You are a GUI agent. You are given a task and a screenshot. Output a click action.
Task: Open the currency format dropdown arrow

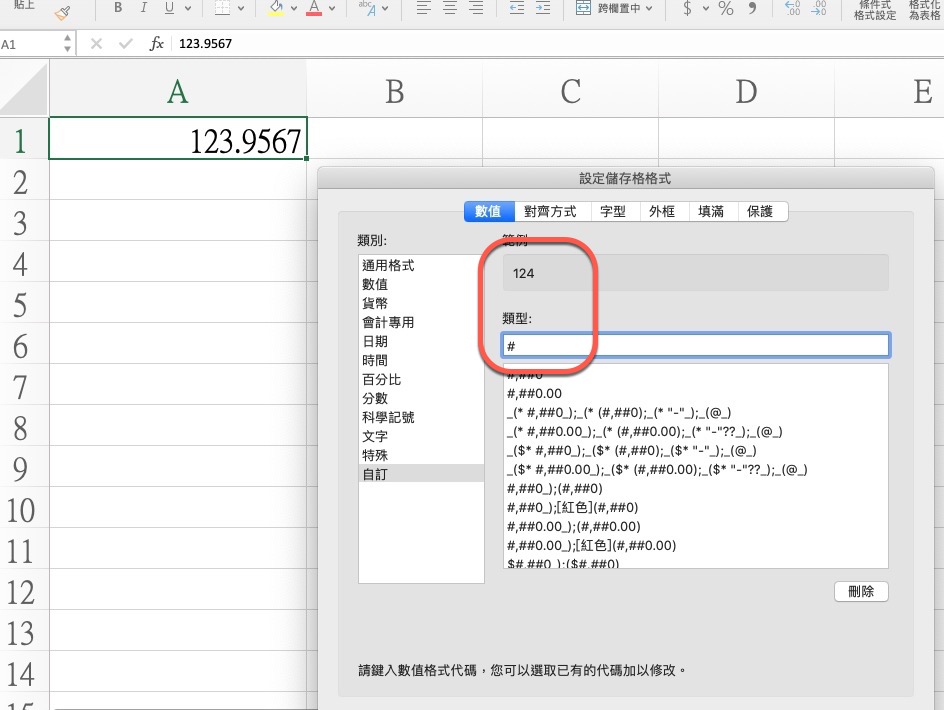[x=706, y=9]
